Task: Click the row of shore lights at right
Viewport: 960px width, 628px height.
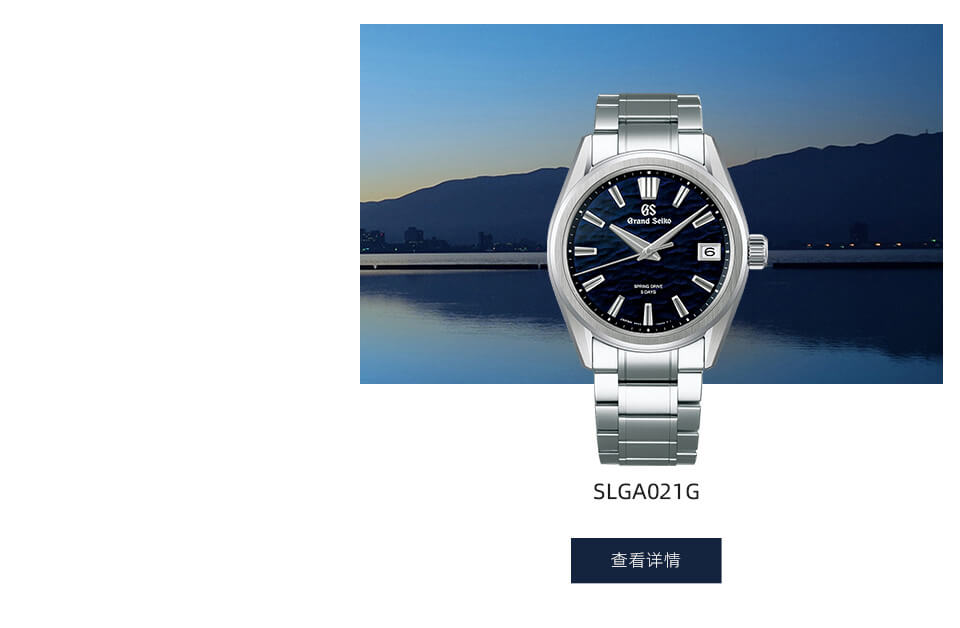Action: (x=869, y=245)
